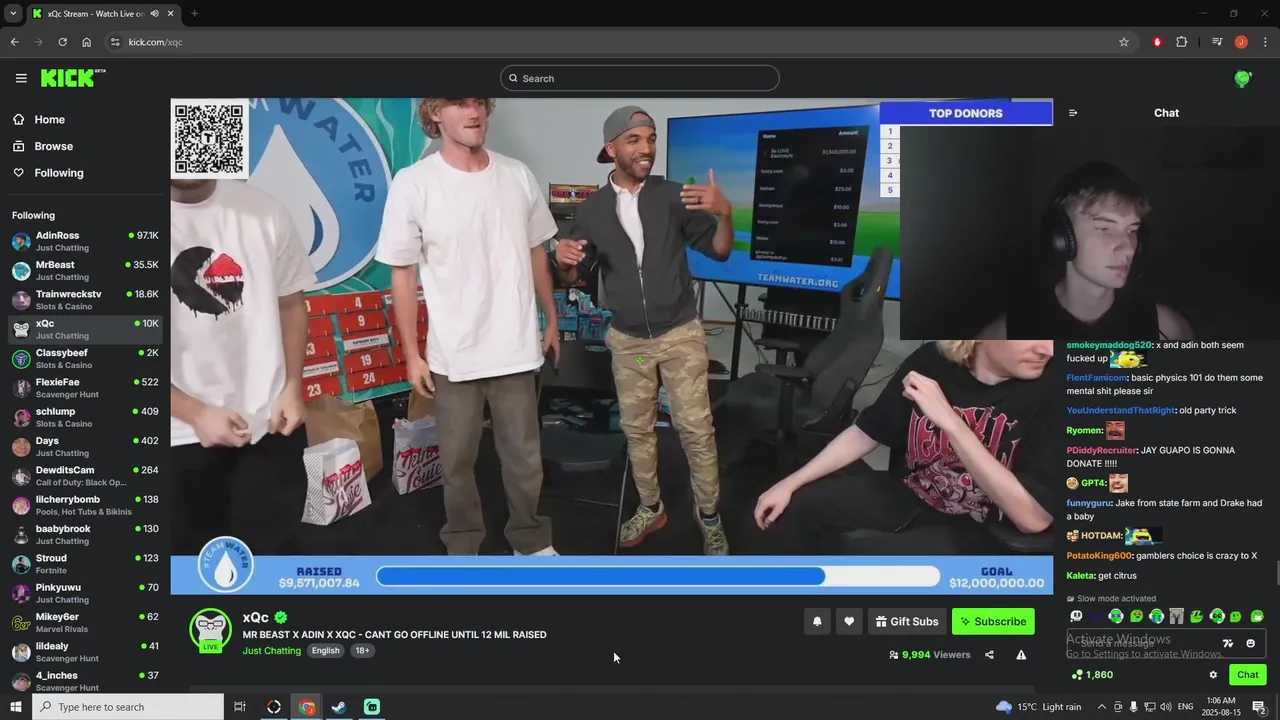Open channel points 1,860 balance
This screenshot has width=1280, height=720.
pos(1092,675)
